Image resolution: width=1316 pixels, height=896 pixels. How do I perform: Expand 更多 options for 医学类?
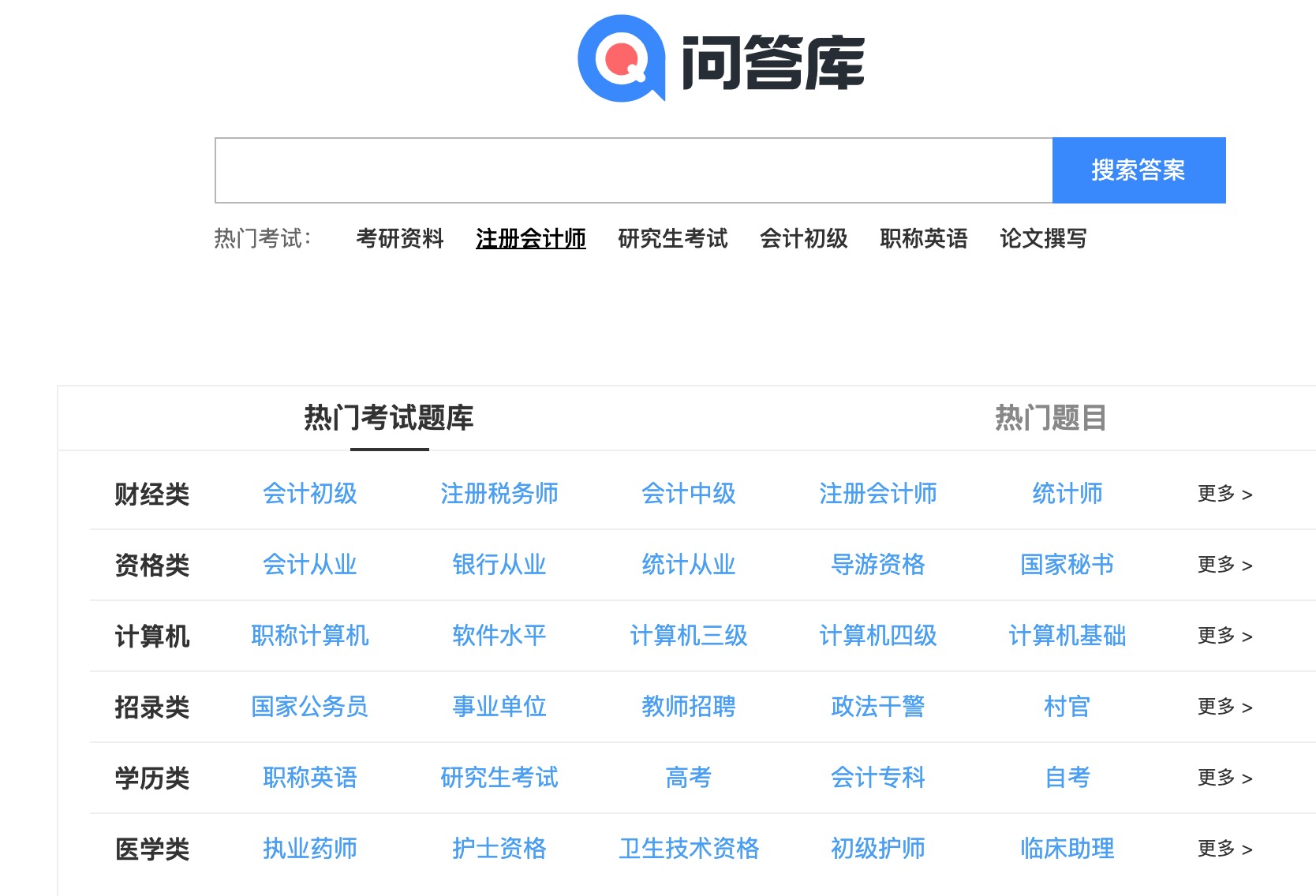(x=1223, y=849)
